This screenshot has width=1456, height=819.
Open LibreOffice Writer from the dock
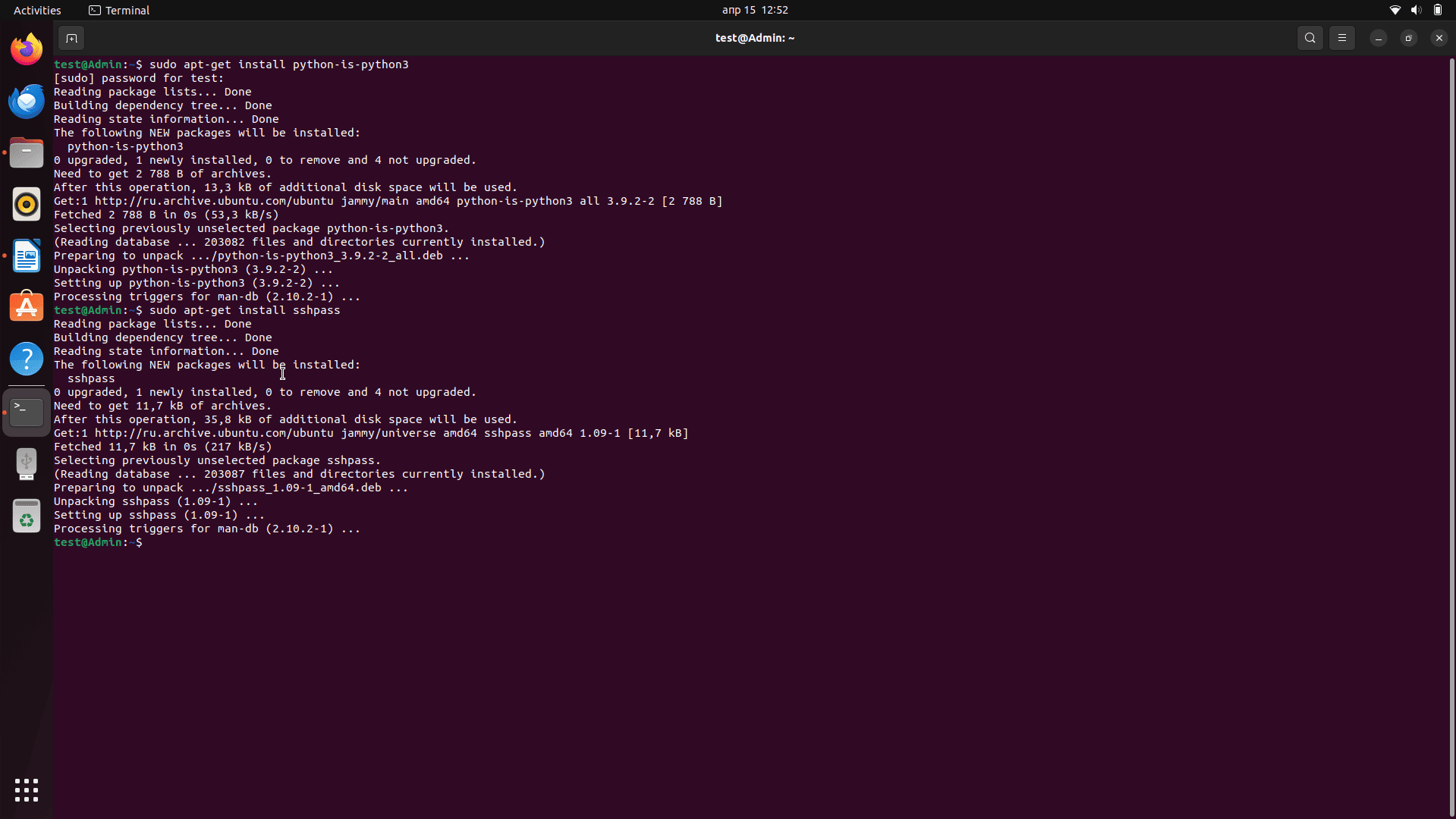(x=27, y=256)
